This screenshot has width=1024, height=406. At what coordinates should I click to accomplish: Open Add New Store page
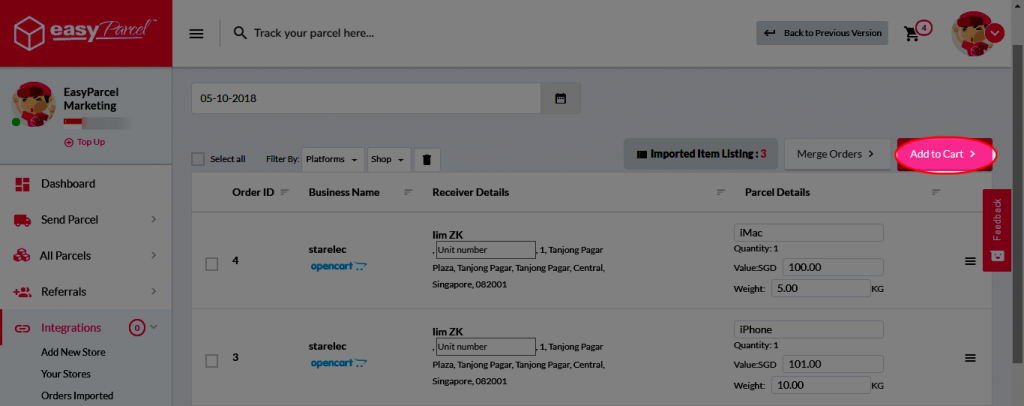click(73, 352)
